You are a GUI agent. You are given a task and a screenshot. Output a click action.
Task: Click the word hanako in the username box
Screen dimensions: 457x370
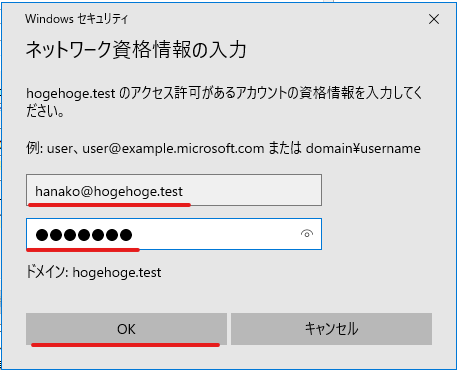pyautogui.click(x=57, y=191)
